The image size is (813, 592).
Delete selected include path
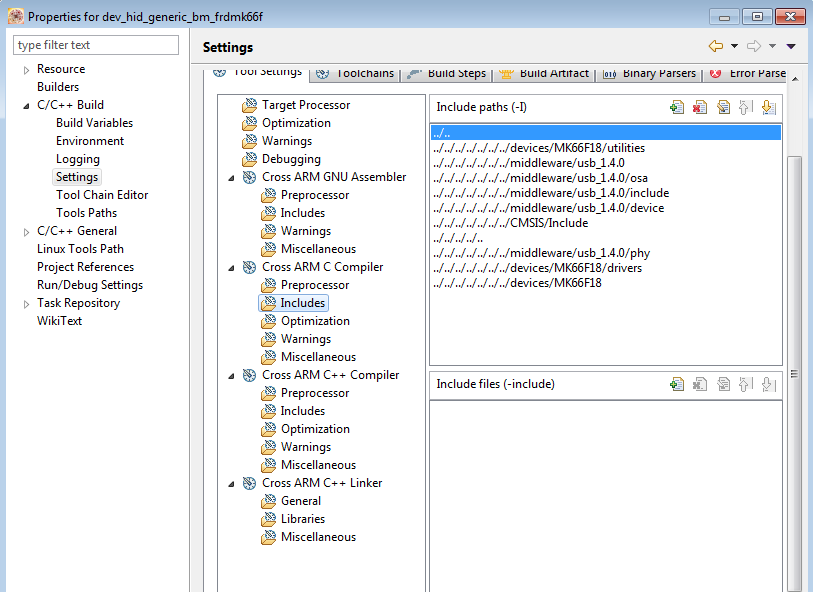(699, 107)
